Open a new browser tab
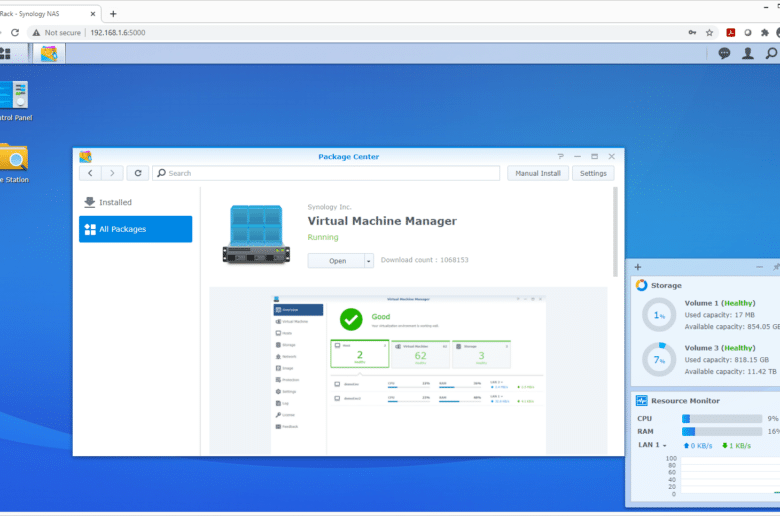 point(113,14)
